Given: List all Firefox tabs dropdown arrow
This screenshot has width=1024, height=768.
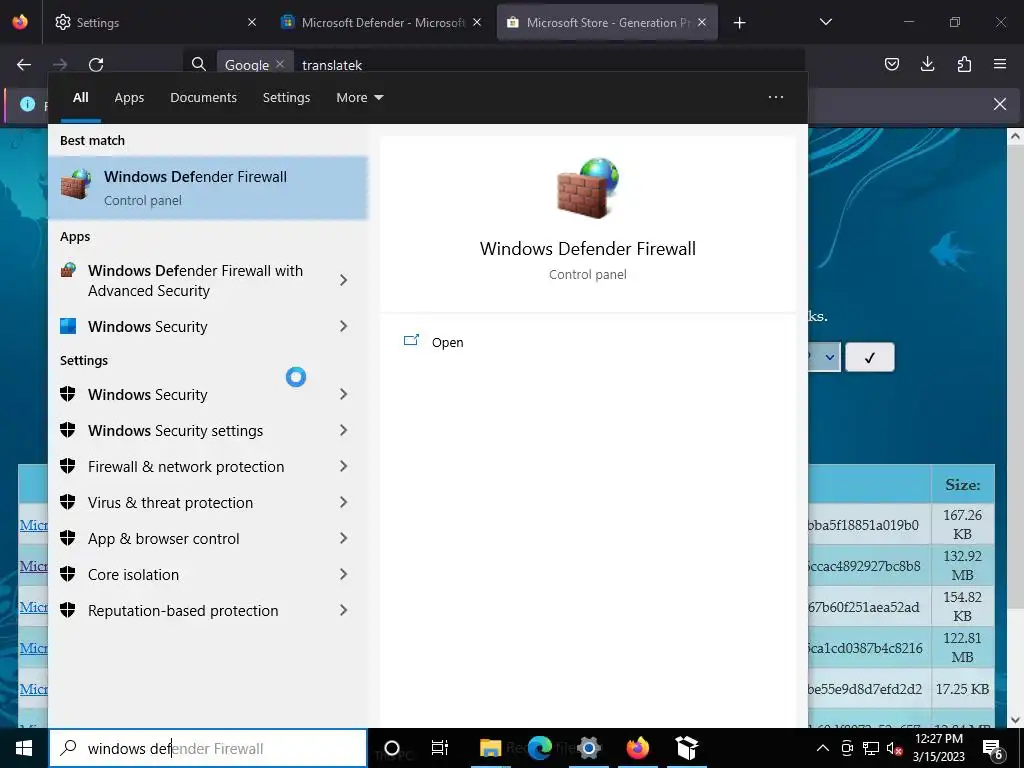Looking at the screenshot, I should [x=825, y=22].
